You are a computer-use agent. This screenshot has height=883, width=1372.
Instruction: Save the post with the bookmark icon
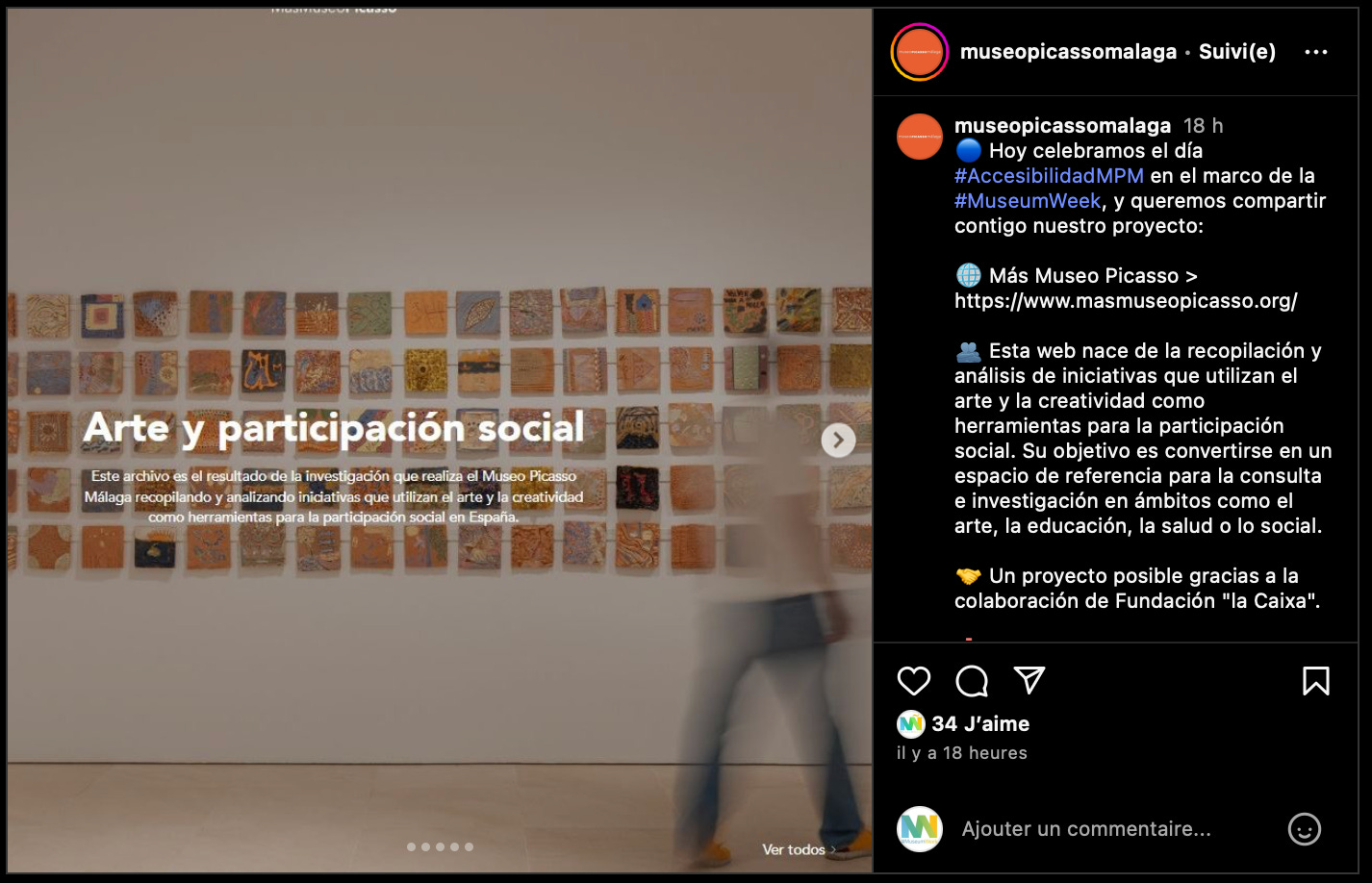pyautogui.click(x=1315, y=681)
